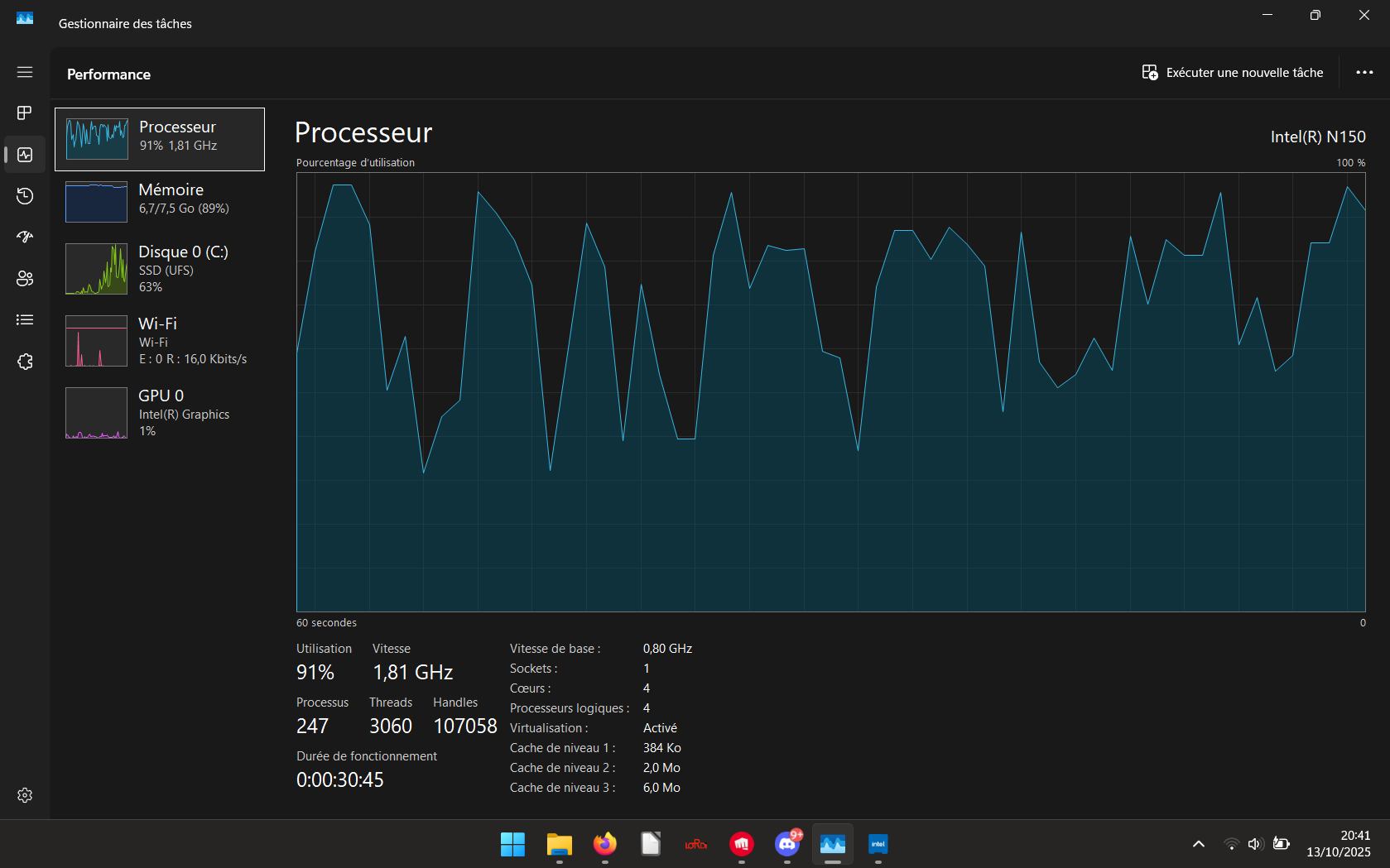The height and width of the screenshot is (868, 1390).
Task: Open the red circular app on taskbar
Action: pyautogui.click(x=742, y=844)
